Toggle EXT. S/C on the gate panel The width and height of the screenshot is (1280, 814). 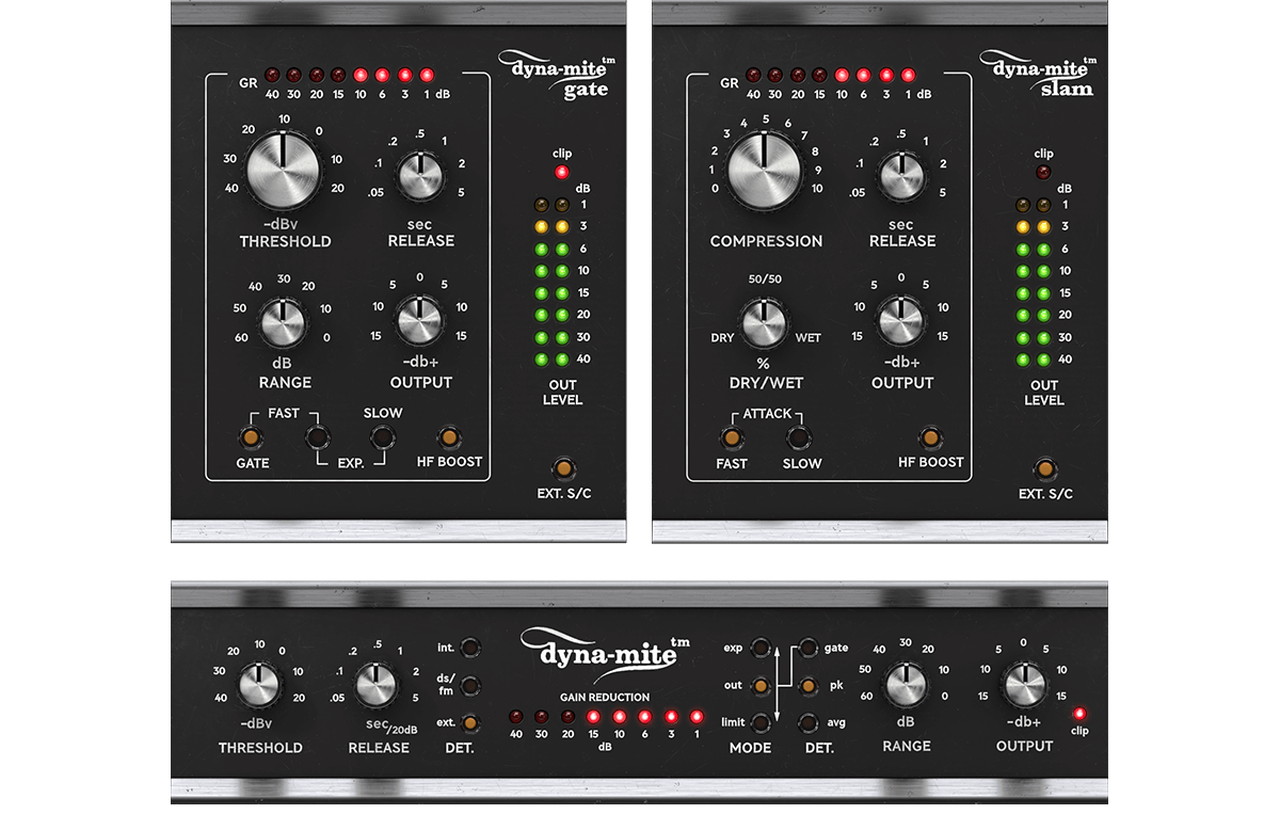coord(564,469)
